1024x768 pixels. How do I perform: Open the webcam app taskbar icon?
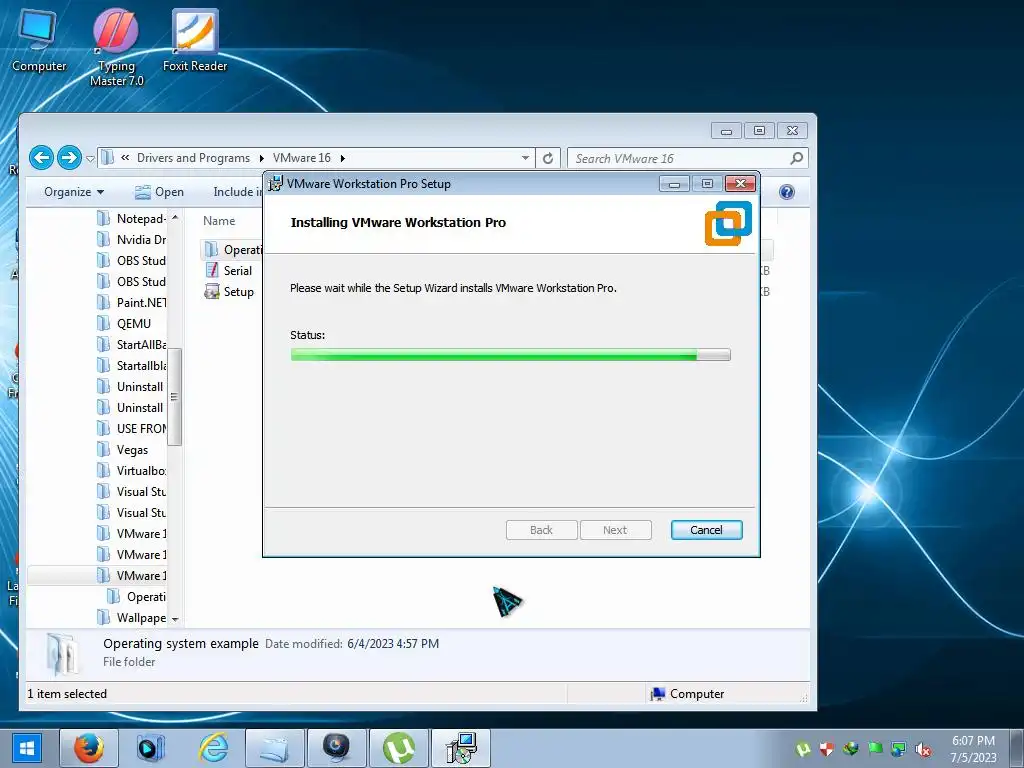[337, 748]
